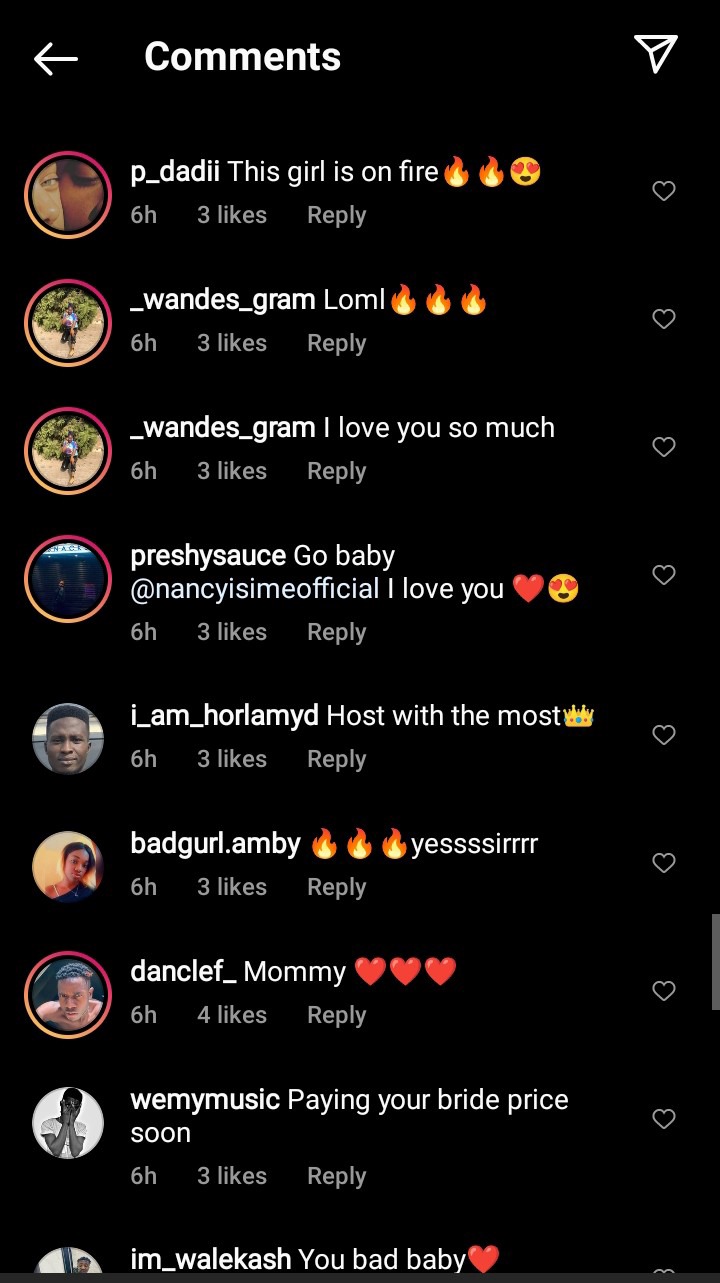The height and width of the screenshot is (1283, 720).
Task: View 4 likes on danclef_'s comment
Action: pyautogui.click(x=232, y=1015)
